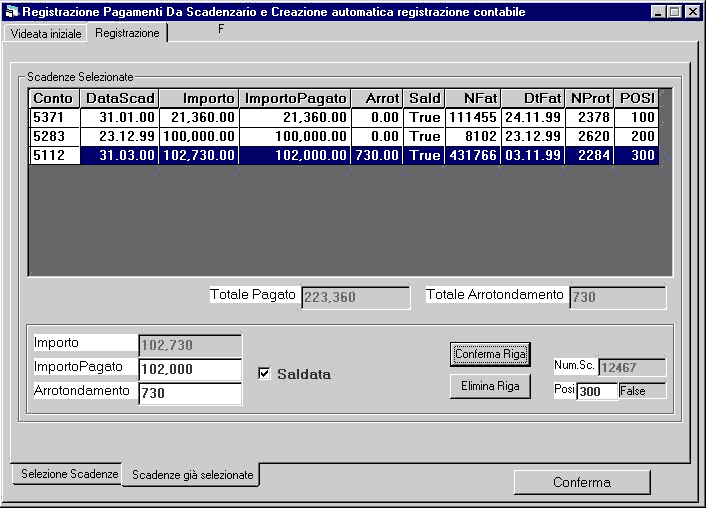Viewport: 706px width, 508px height.
Task: Click DataScad cell 31.01.00
Action: click(x=119, y=118)
